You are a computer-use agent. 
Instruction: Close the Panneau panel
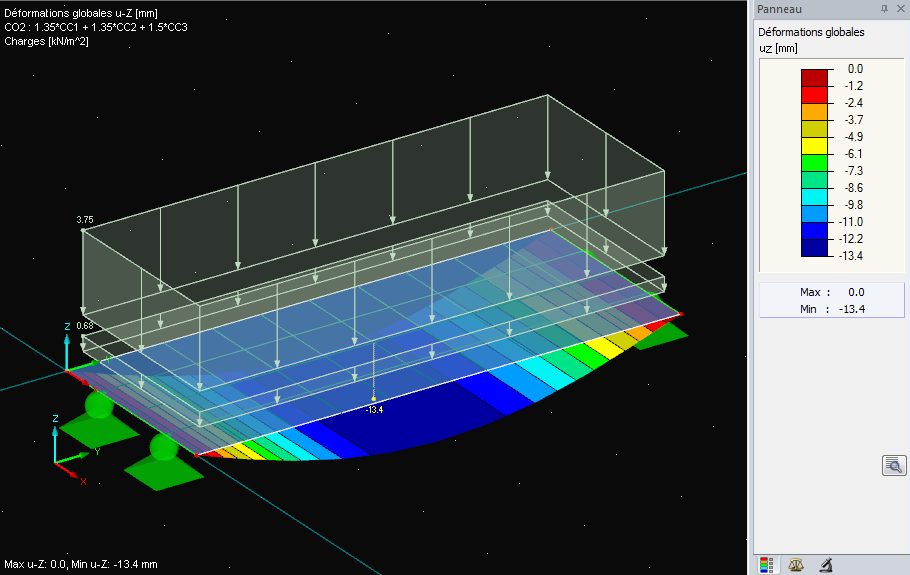(x=901, y=9)
